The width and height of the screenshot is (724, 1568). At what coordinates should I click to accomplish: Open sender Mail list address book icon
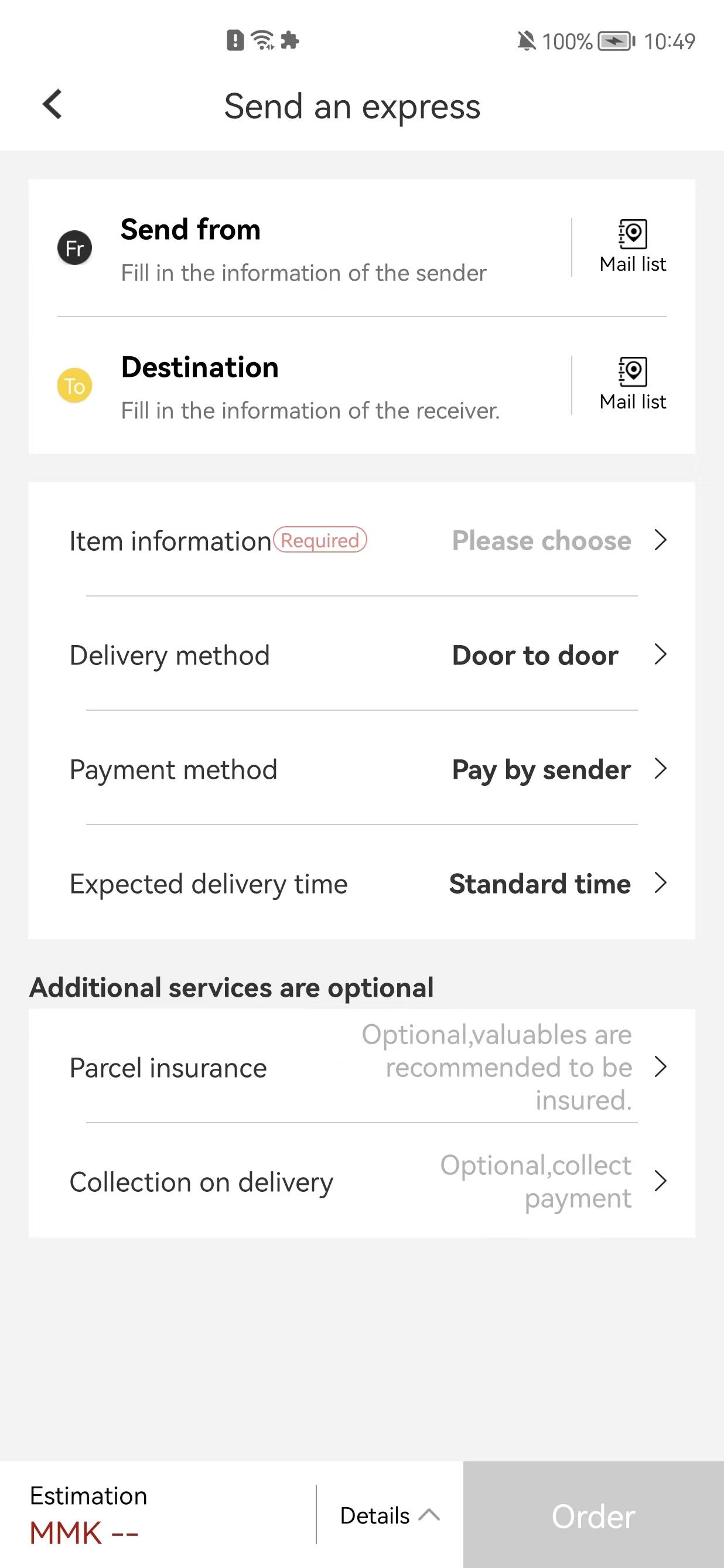633,234
